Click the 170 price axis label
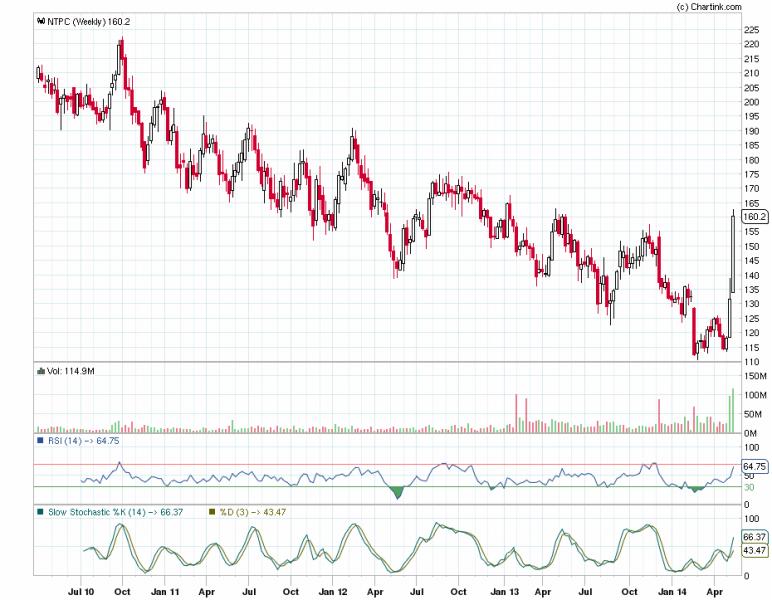 coord(751,189)
